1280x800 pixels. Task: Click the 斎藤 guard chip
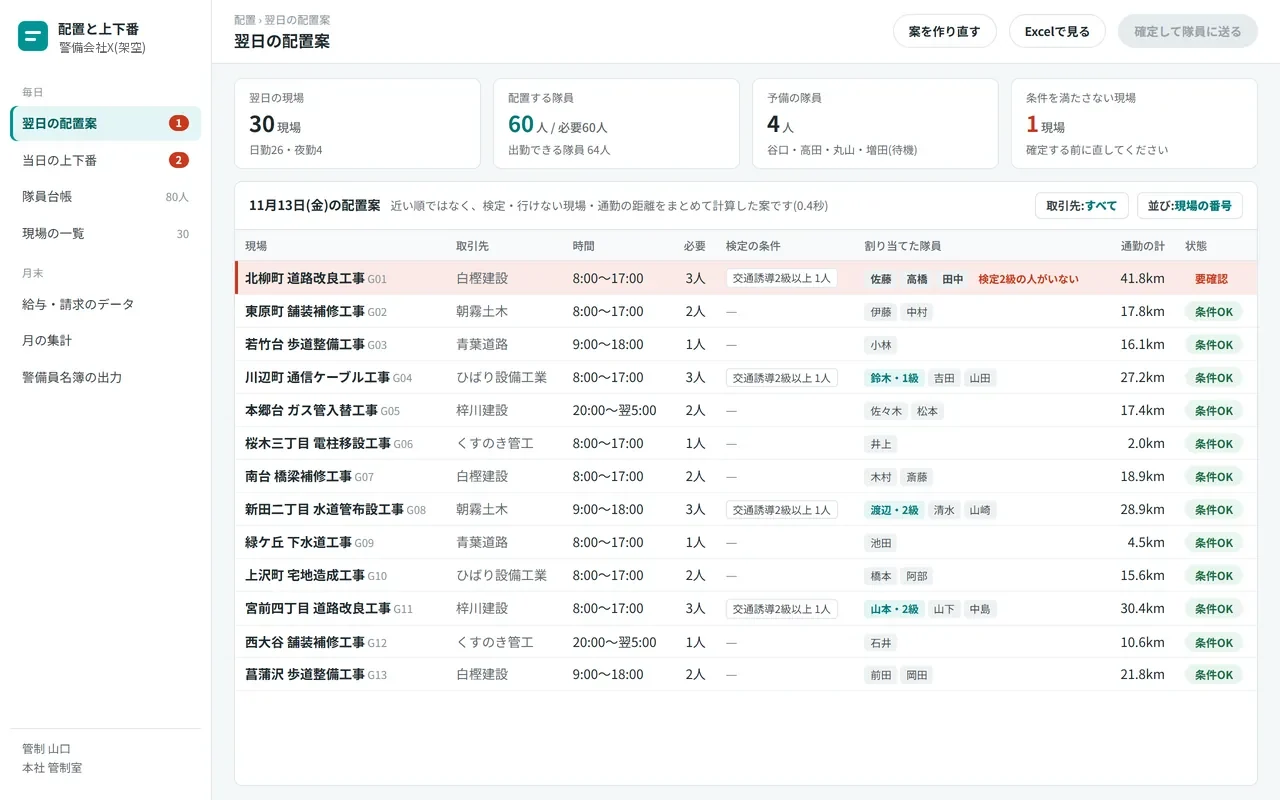[x=917, y=477]
